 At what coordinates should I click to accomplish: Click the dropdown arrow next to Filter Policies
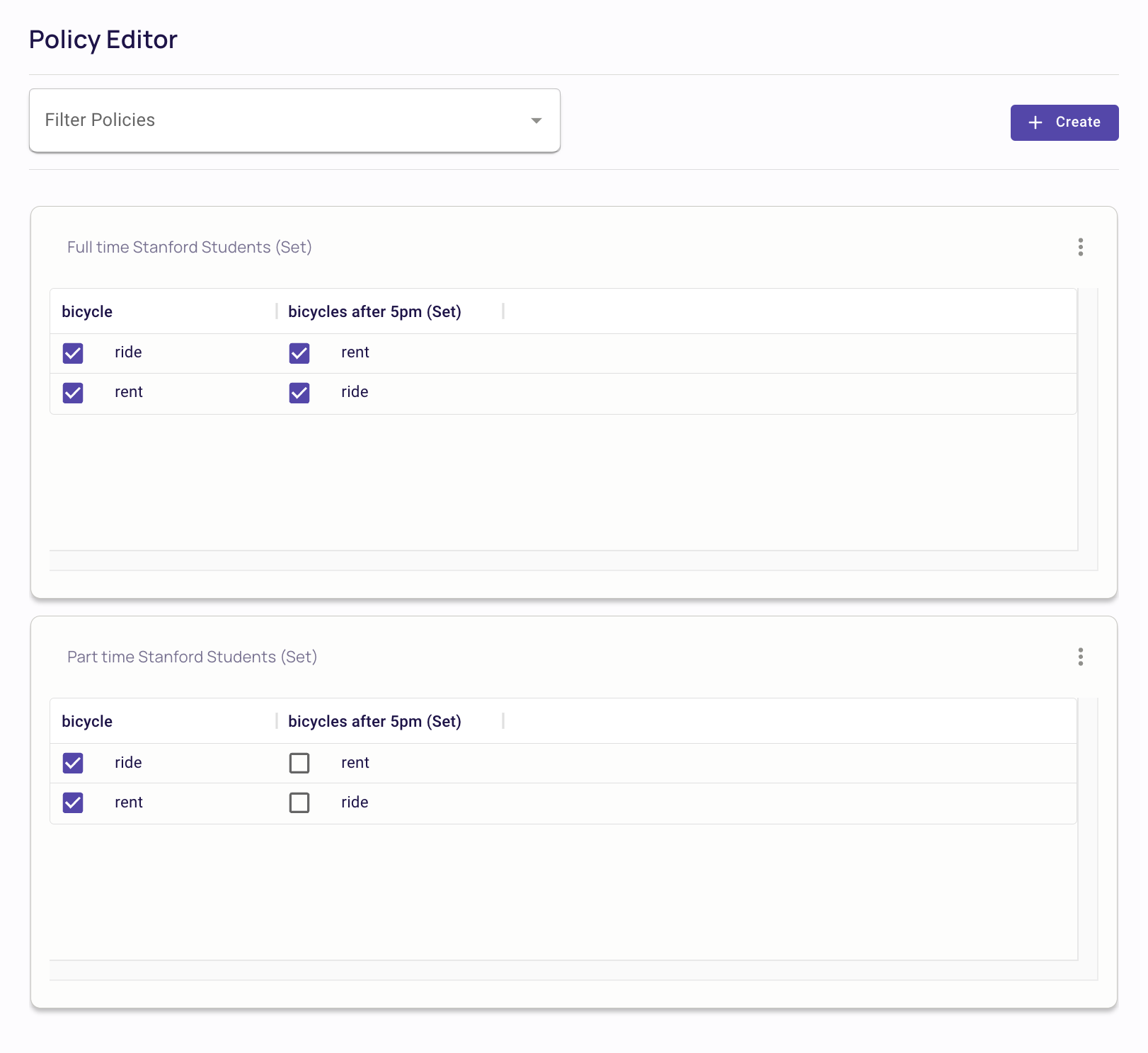[536, 120]
